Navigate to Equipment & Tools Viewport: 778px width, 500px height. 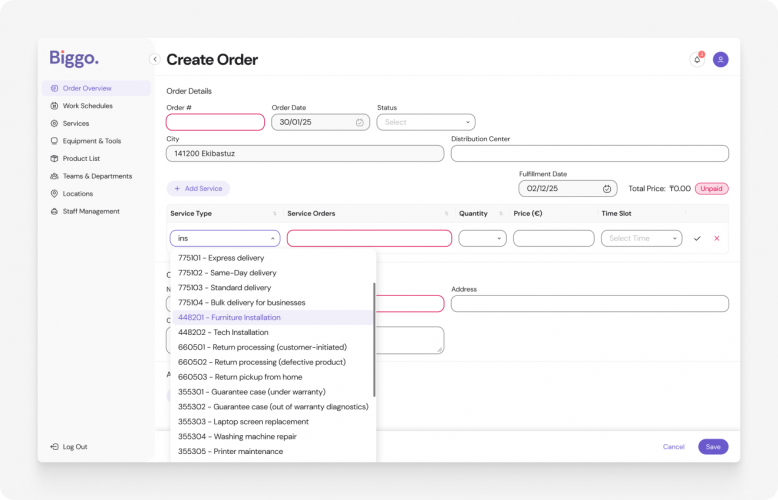pos(91,141)
